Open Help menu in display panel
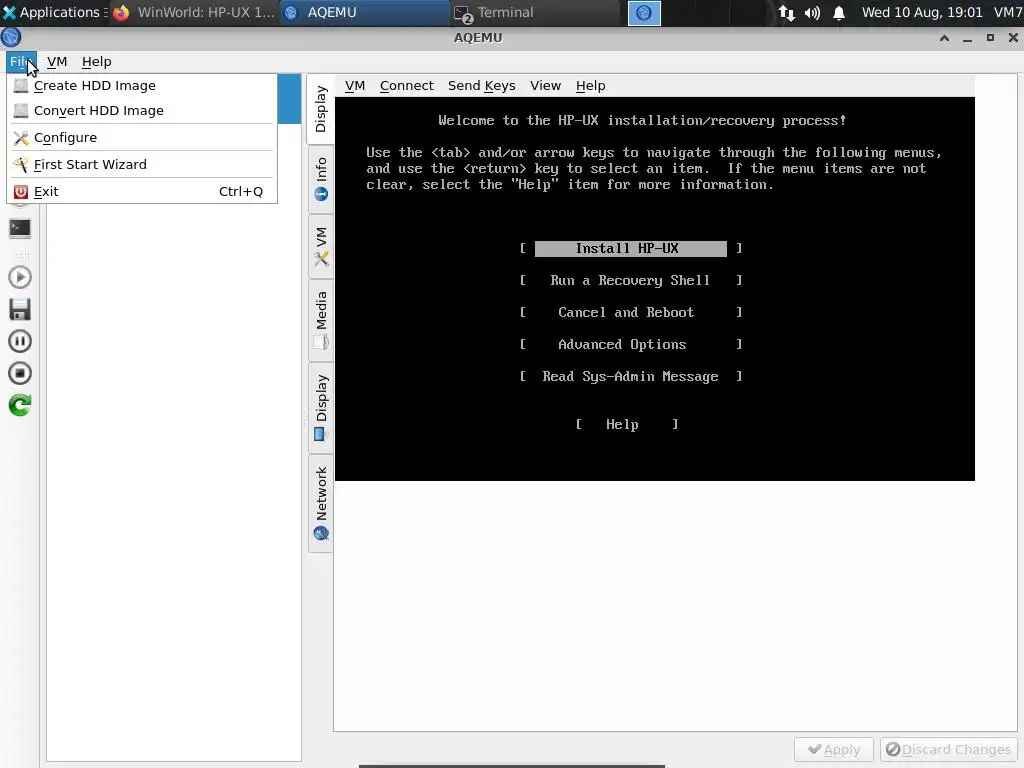 click(x=590, y=86)
